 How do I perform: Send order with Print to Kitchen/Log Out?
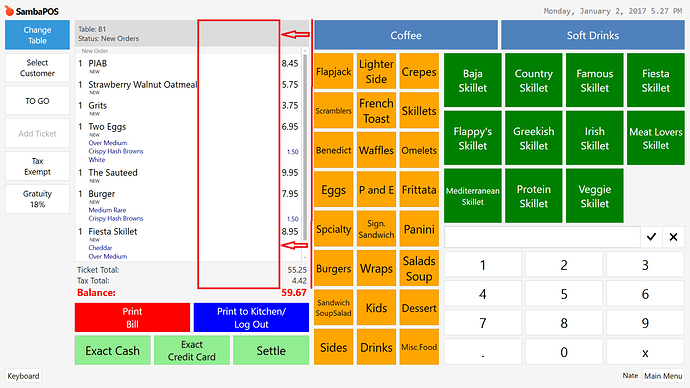251,318
